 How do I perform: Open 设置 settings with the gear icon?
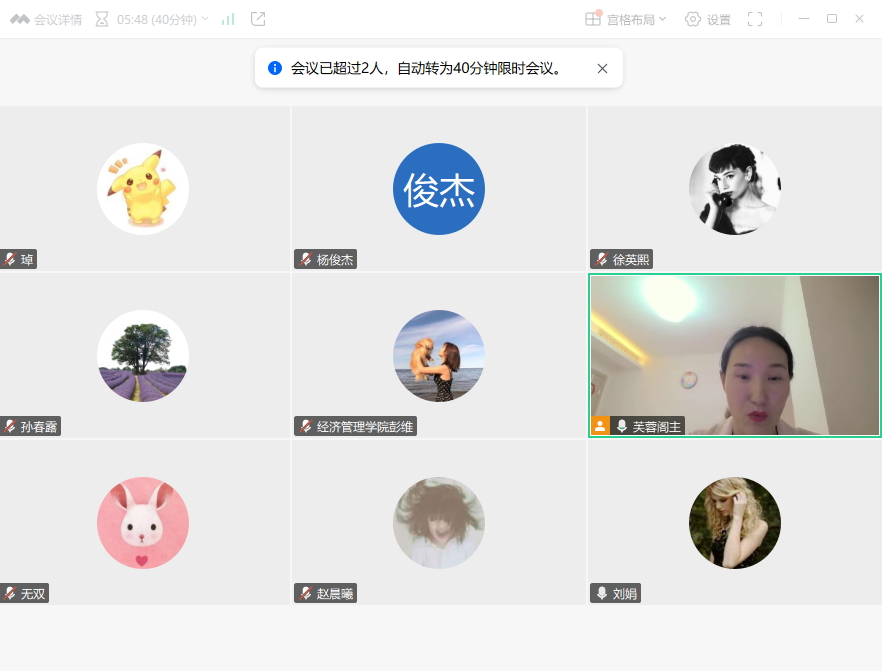707,19
